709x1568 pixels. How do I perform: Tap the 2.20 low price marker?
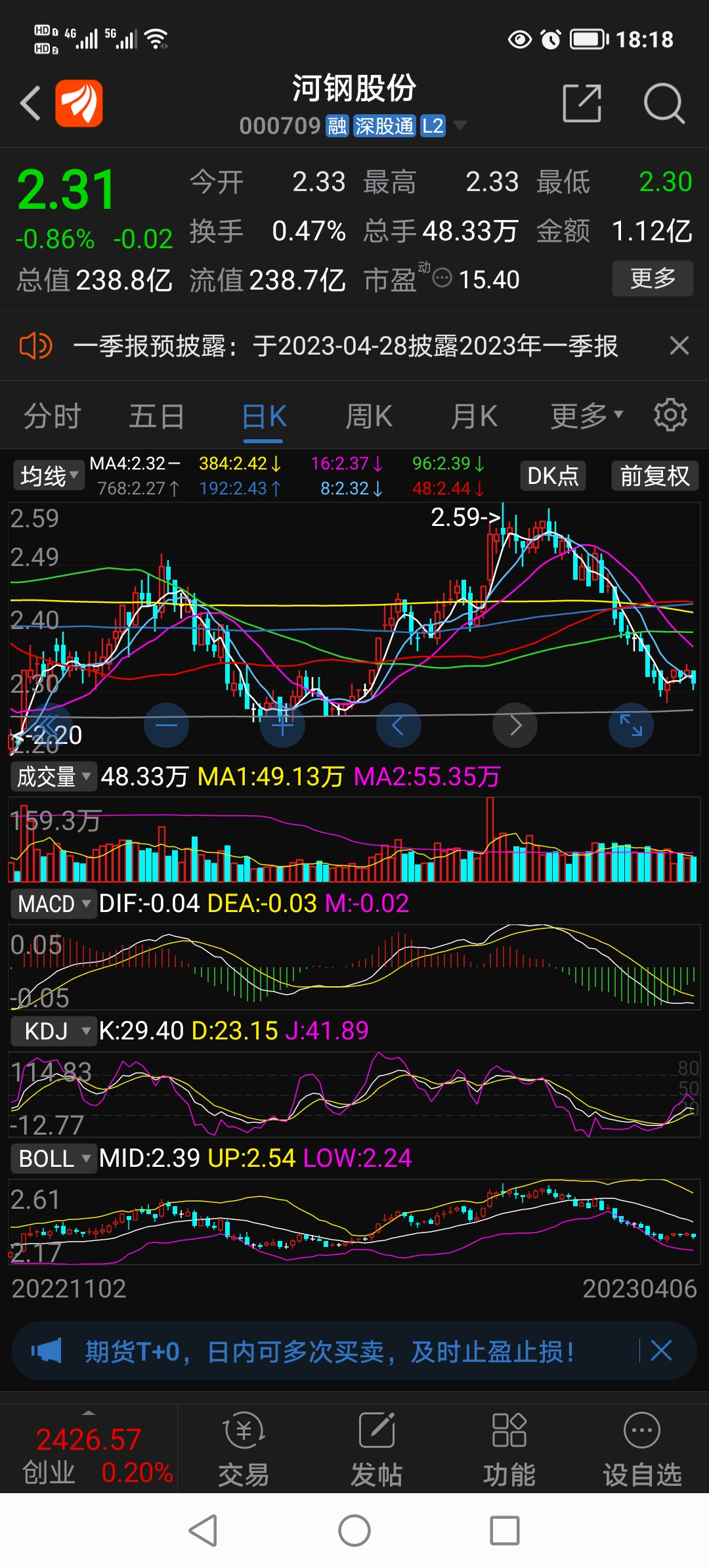click(x=47, y=735)
